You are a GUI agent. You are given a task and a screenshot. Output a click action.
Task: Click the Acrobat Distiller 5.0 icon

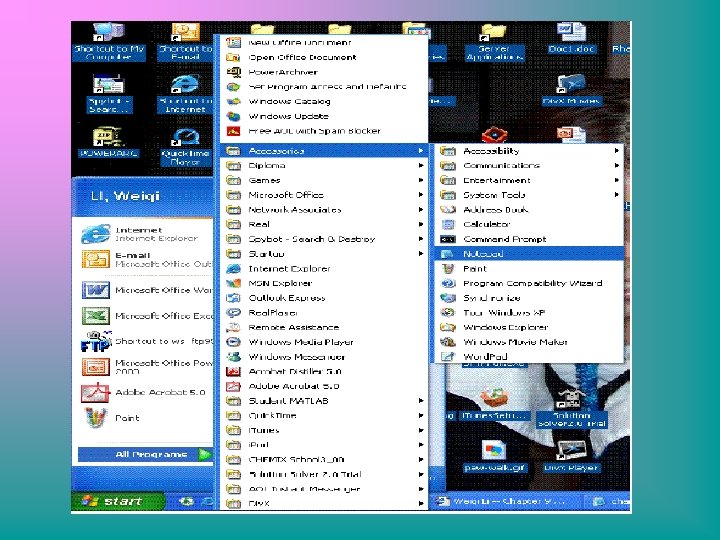coord(234,371)
